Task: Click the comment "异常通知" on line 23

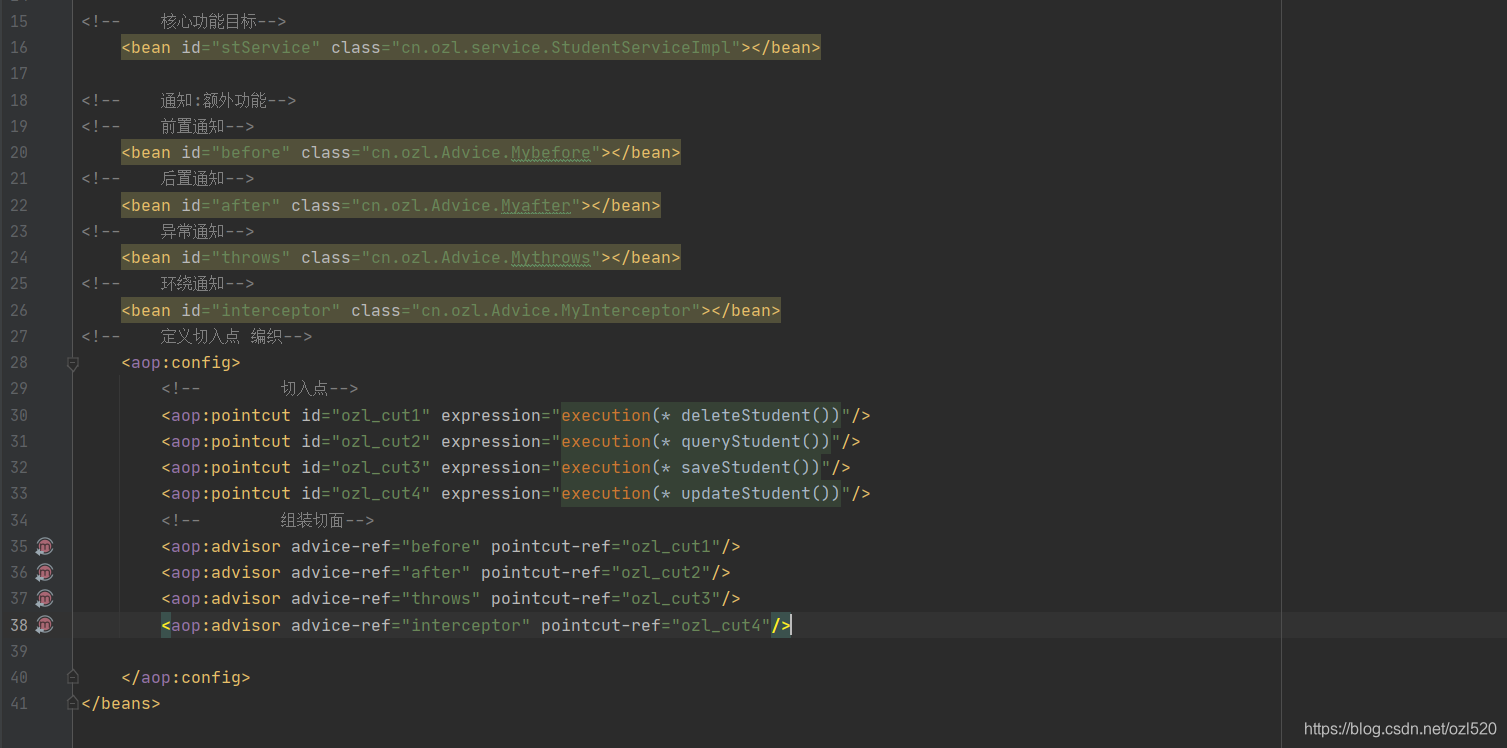Action: 192,231
